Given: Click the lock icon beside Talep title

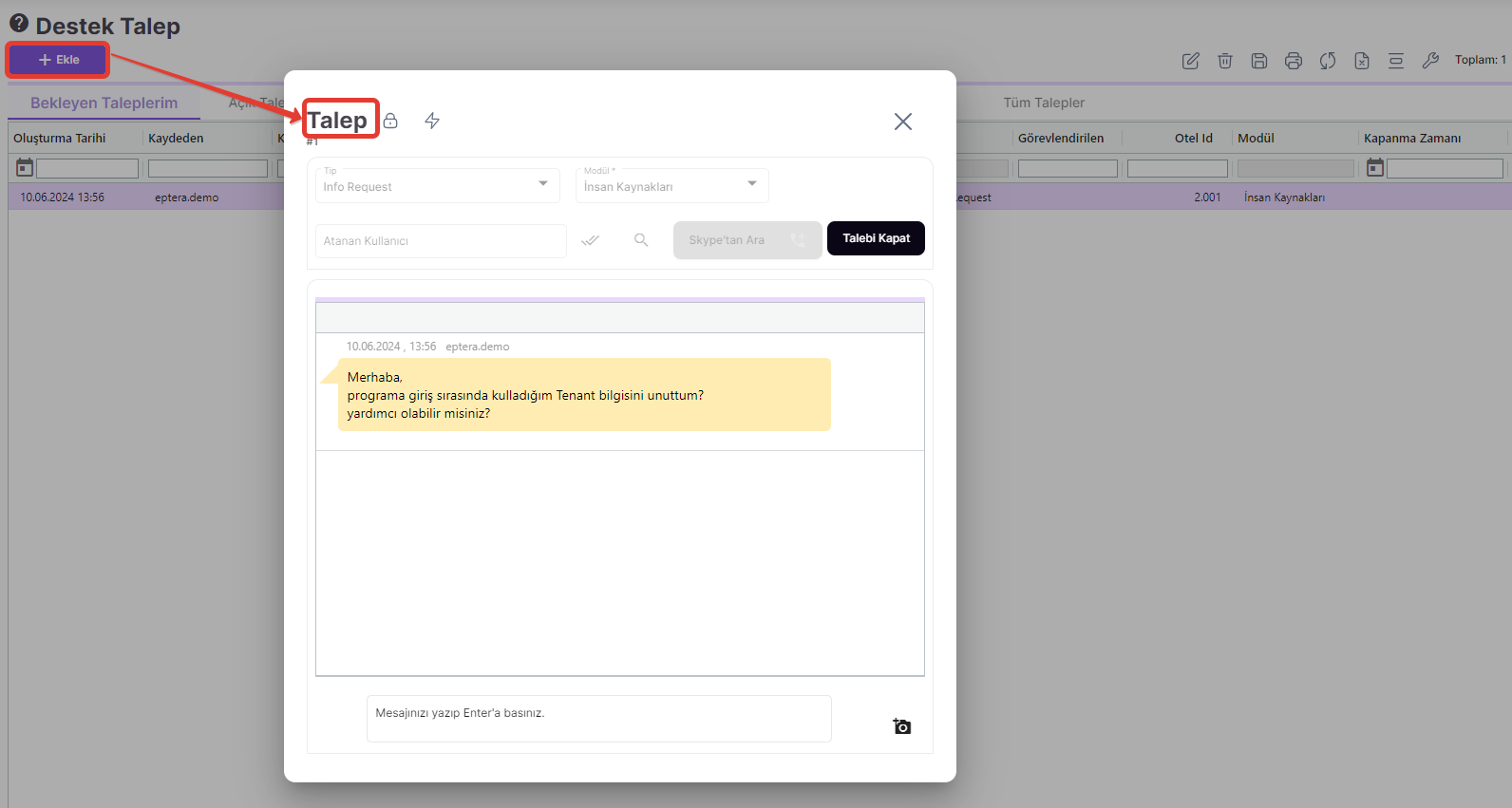Looking at the screenshot, I should (390, 121).
